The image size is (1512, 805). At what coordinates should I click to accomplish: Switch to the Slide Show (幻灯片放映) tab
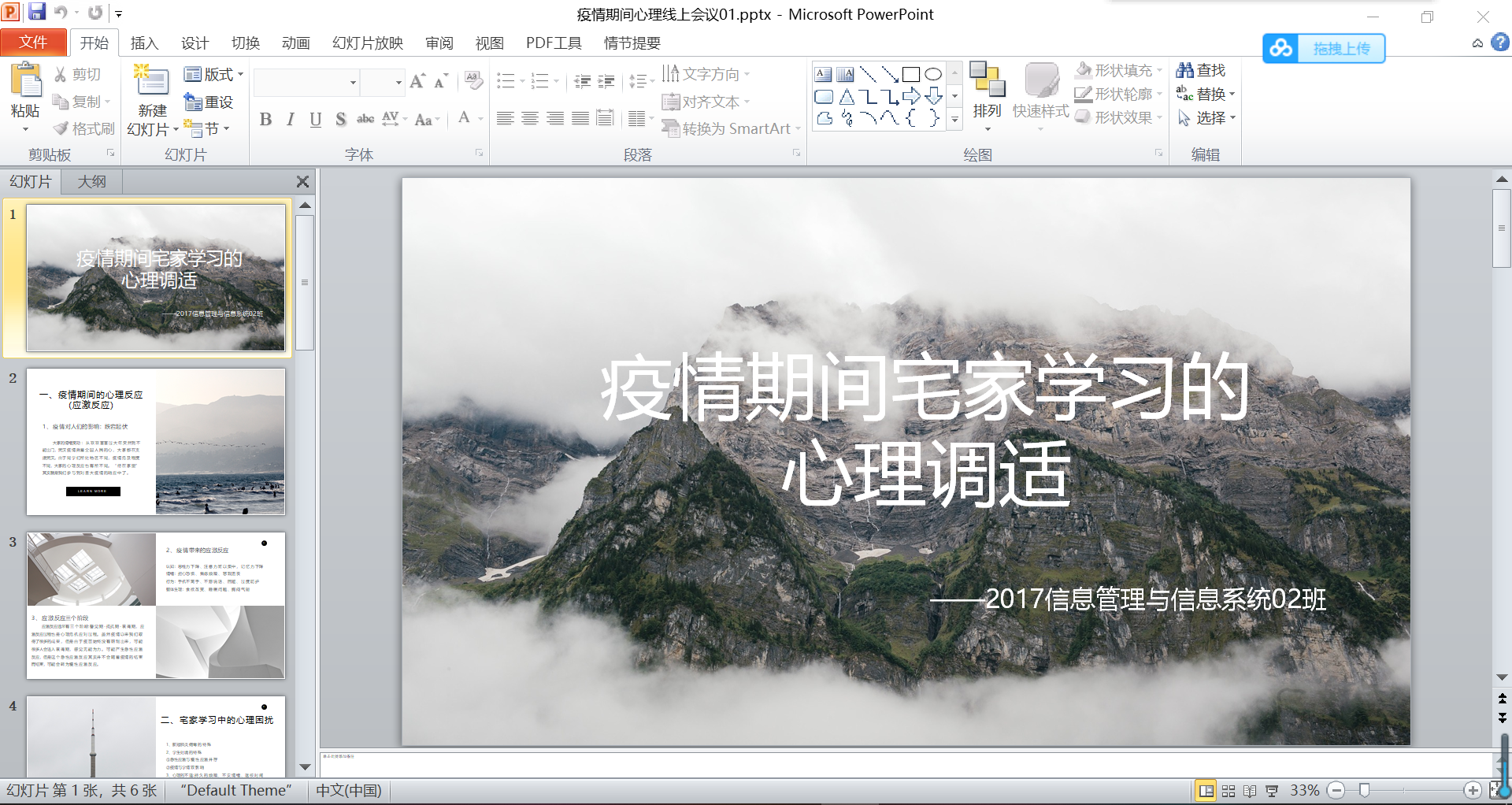[368, 43]
